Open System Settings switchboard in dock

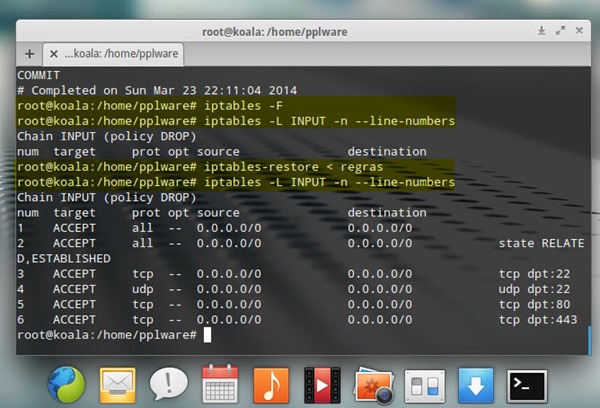(x=425, y=386)
